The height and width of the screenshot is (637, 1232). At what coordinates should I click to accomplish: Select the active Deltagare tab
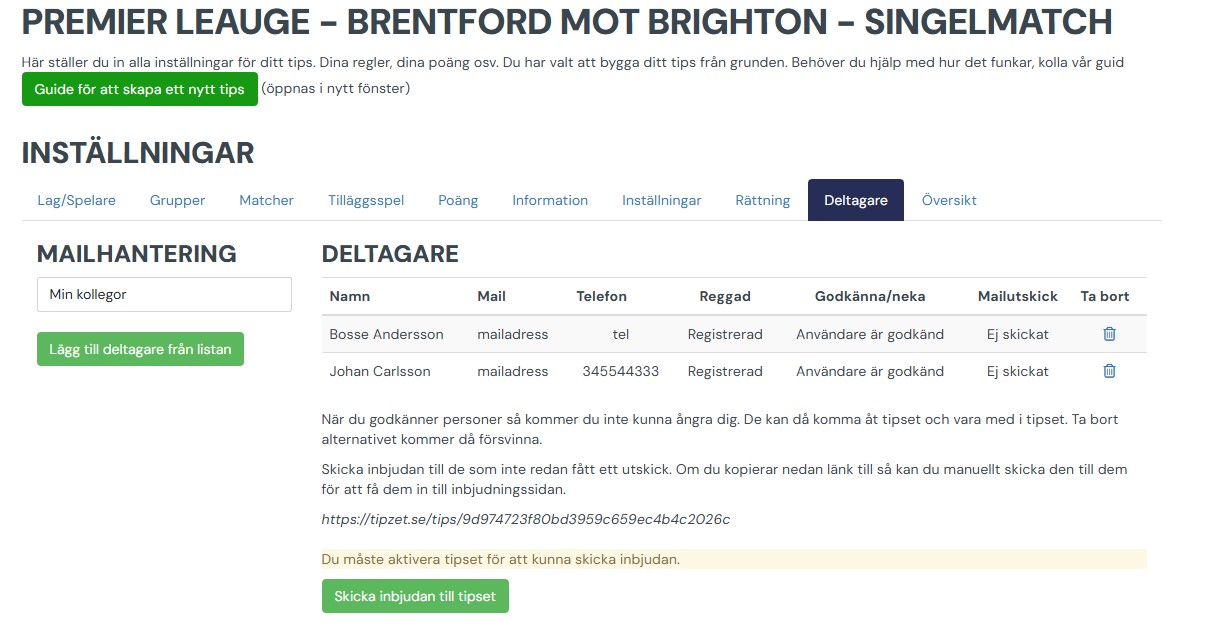[x=856, y=200]
